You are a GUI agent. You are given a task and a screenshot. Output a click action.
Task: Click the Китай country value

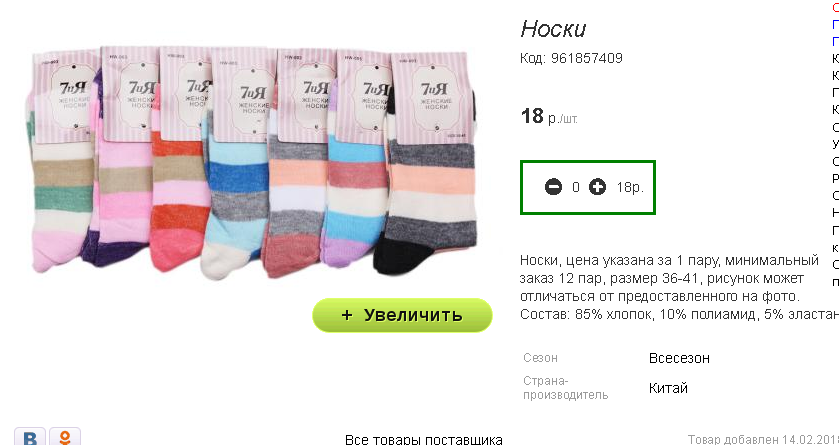click(668, 388)
